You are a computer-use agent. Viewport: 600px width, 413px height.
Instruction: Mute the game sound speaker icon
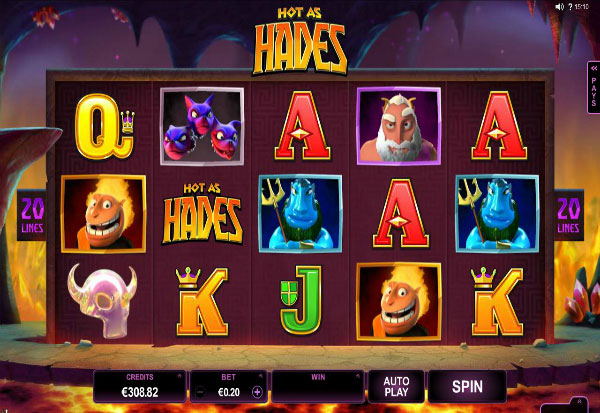pyautogui.click(x=559, y=7)
